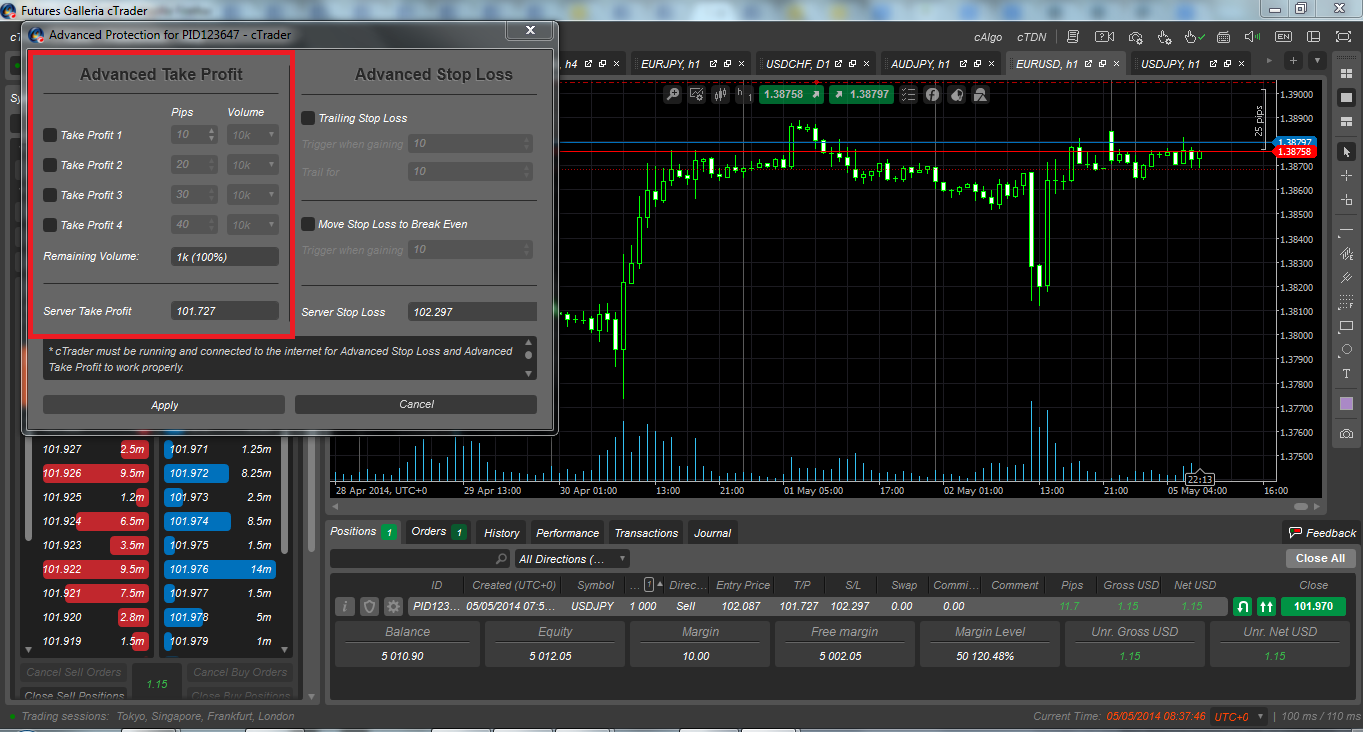The width and height of the screenshot is (1363, 732).
Task: Open the Feedback link
Action: 1322,533
